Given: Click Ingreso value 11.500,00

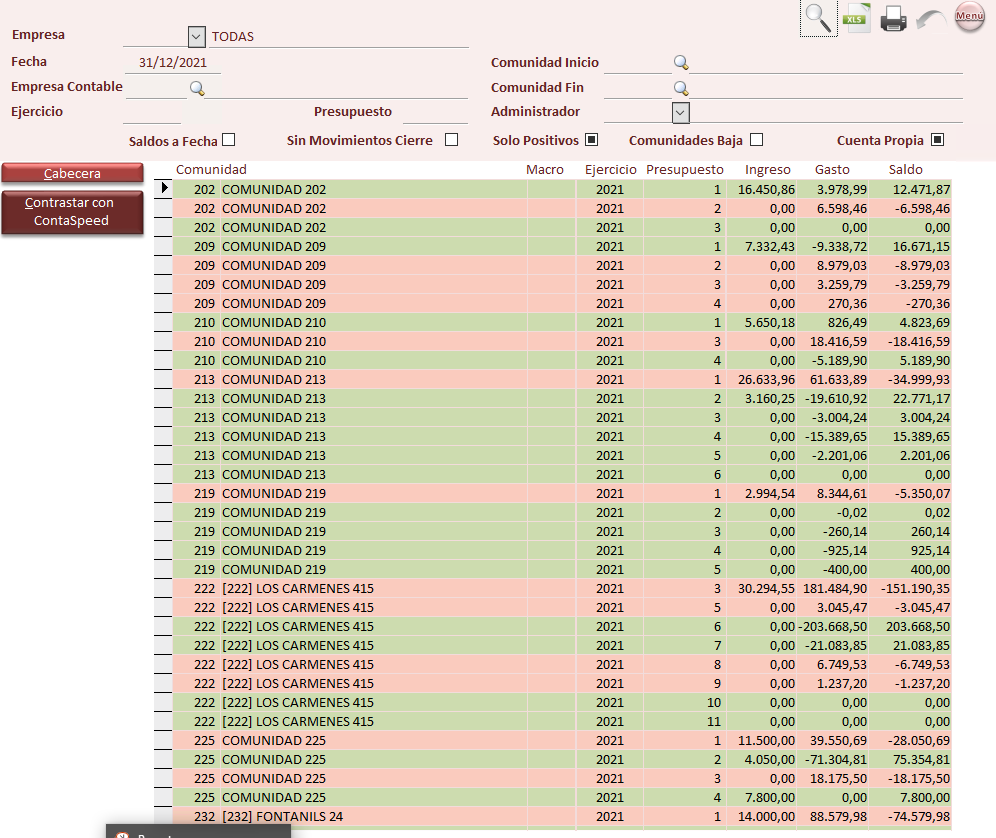Looking at the screenshot, I should (766, 741).
